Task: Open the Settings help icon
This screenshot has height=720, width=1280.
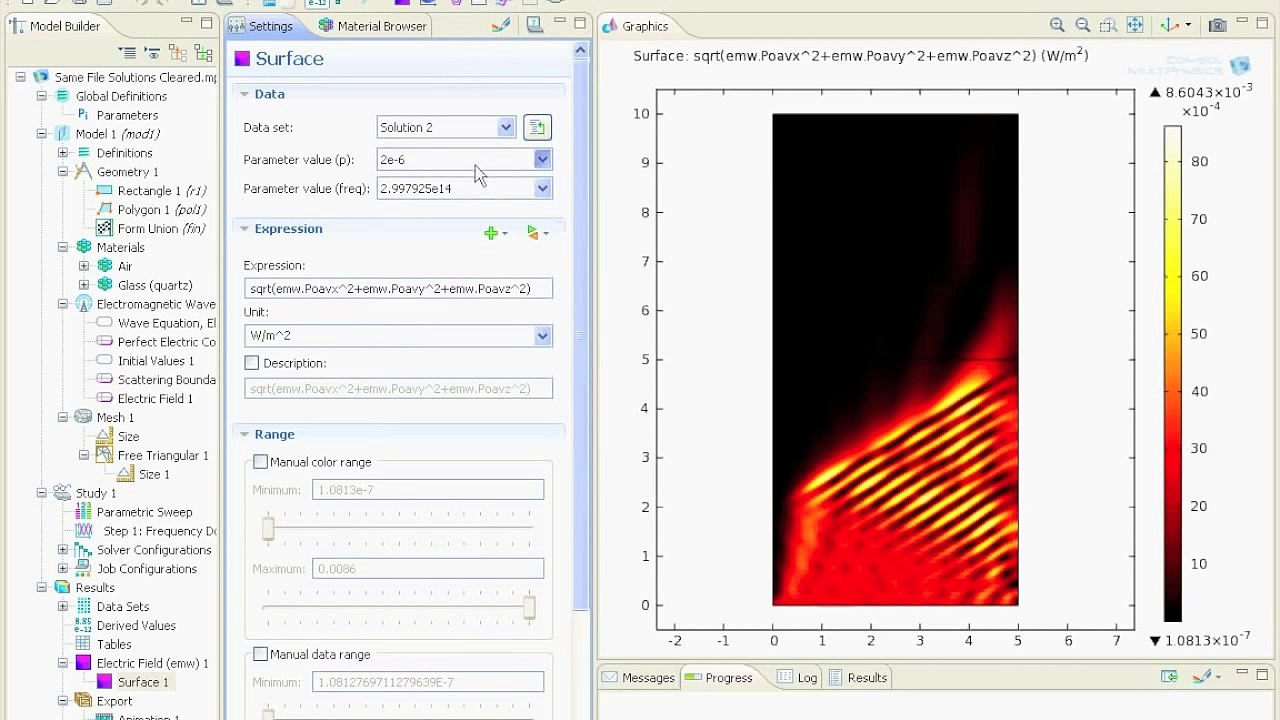Action: 534,25
